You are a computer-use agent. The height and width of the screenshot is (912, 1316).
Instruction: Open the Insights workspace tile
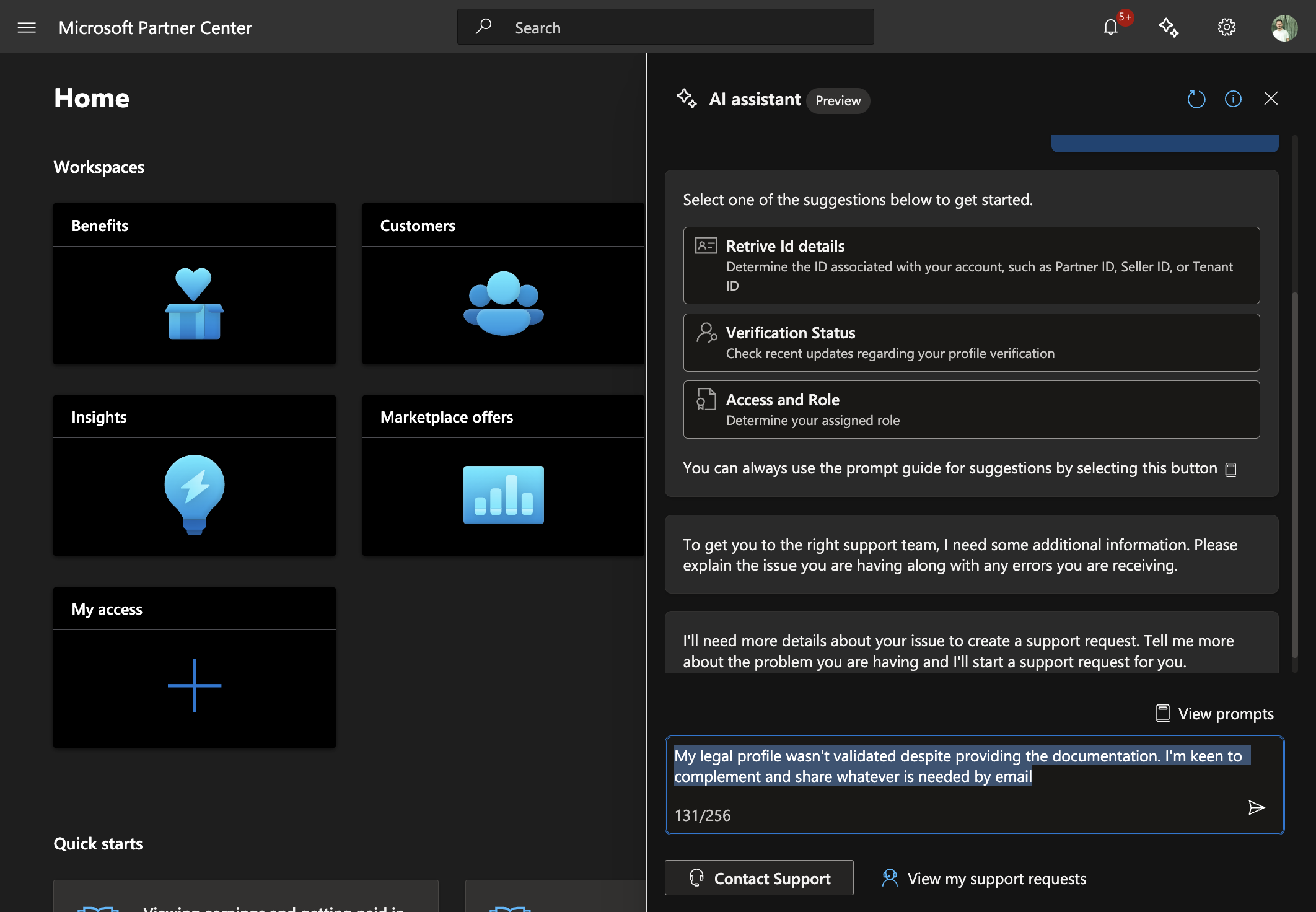click(x=195, y=475)
